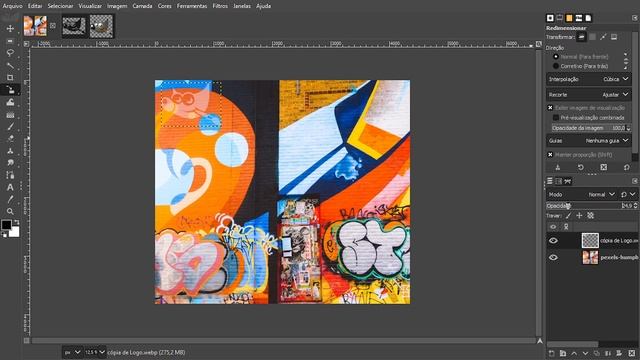Open Guias Nenhuma guia dropdown
This screenshot has height=360, width=640.
[x=589, y=140]
